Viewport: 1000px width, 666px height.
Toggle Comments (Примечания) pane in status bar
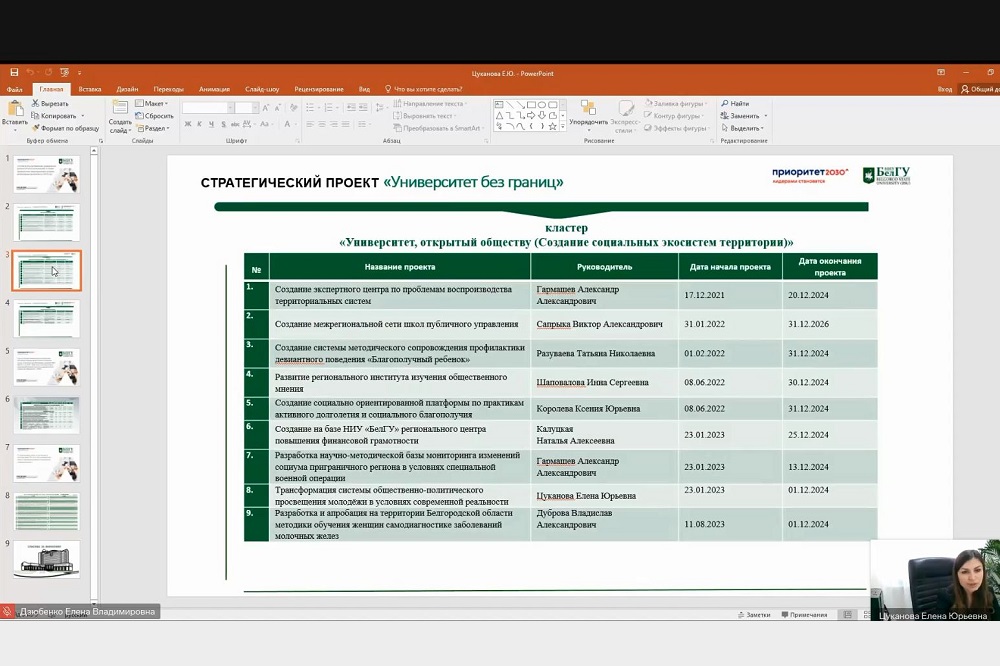tap(805, 615)
